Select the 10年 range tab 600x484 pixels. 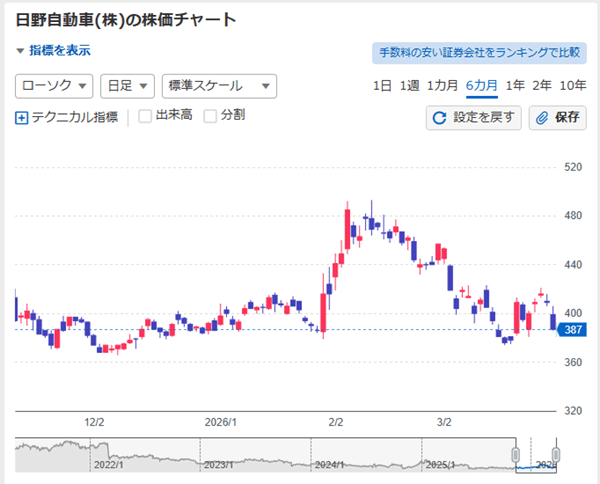coord(573,86)
